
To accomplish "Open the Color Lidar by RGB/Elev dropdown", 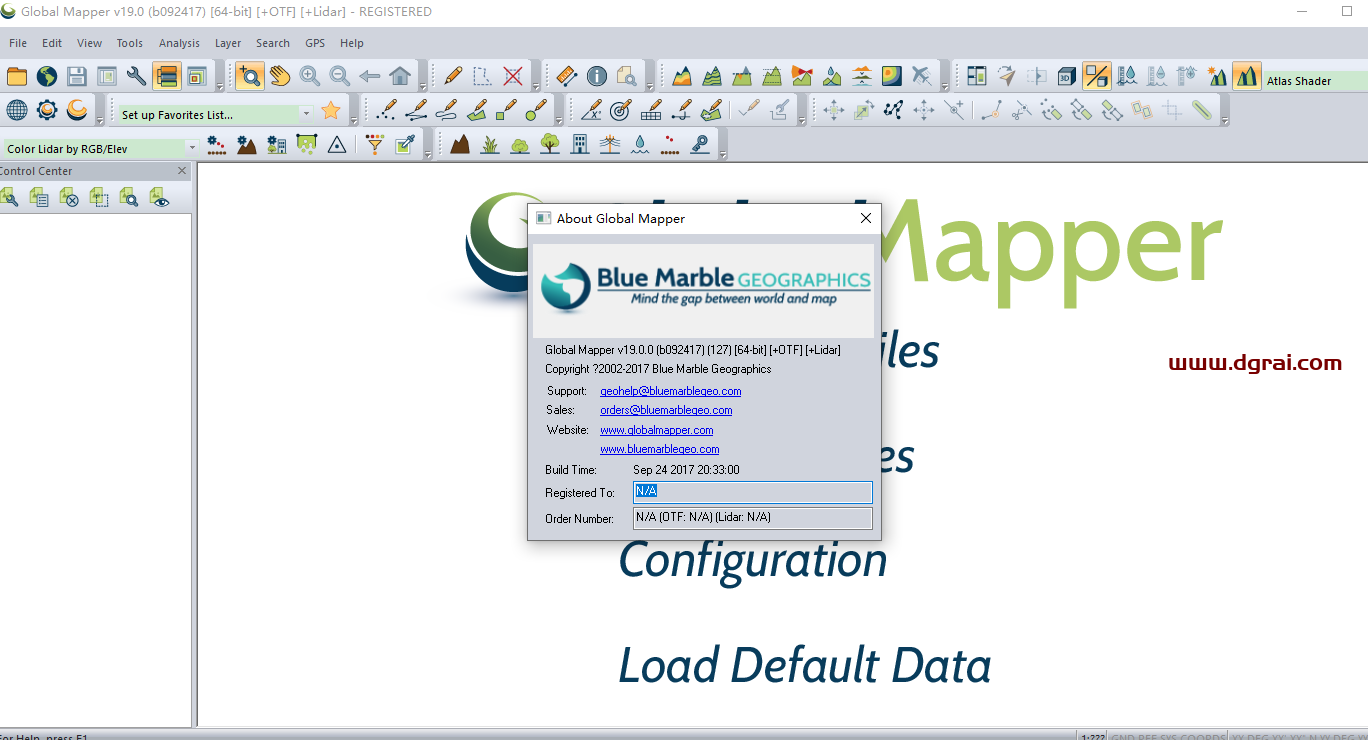I will tap(192, 148).
